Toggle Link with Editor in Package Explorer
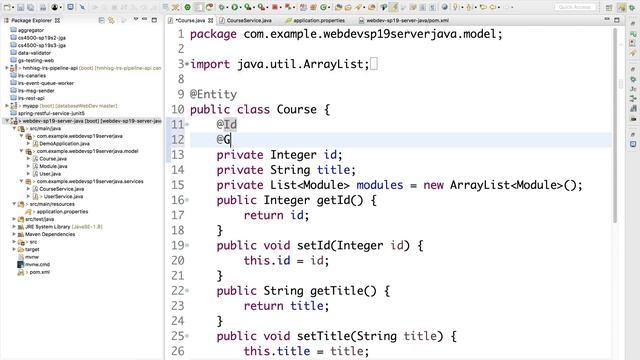This screenshot has width=640, height=360. 111,20
